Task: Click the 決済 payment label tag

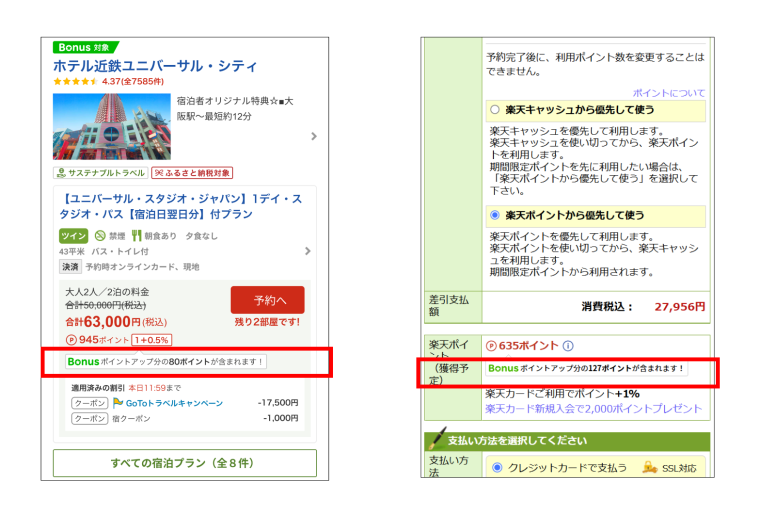Action: (70, 266)
